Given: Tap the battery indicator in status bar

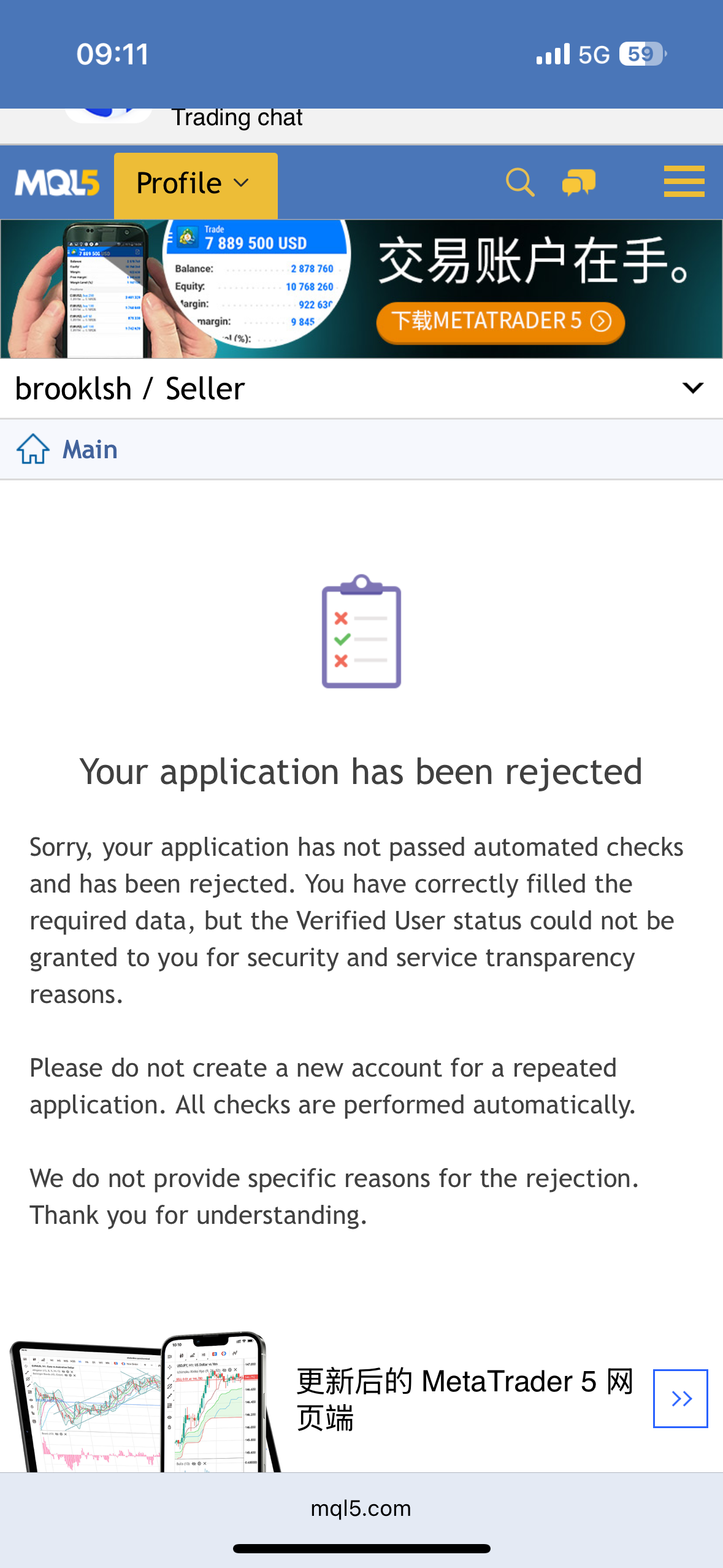Looking at the screenshot, I should [x=641, y=54].
